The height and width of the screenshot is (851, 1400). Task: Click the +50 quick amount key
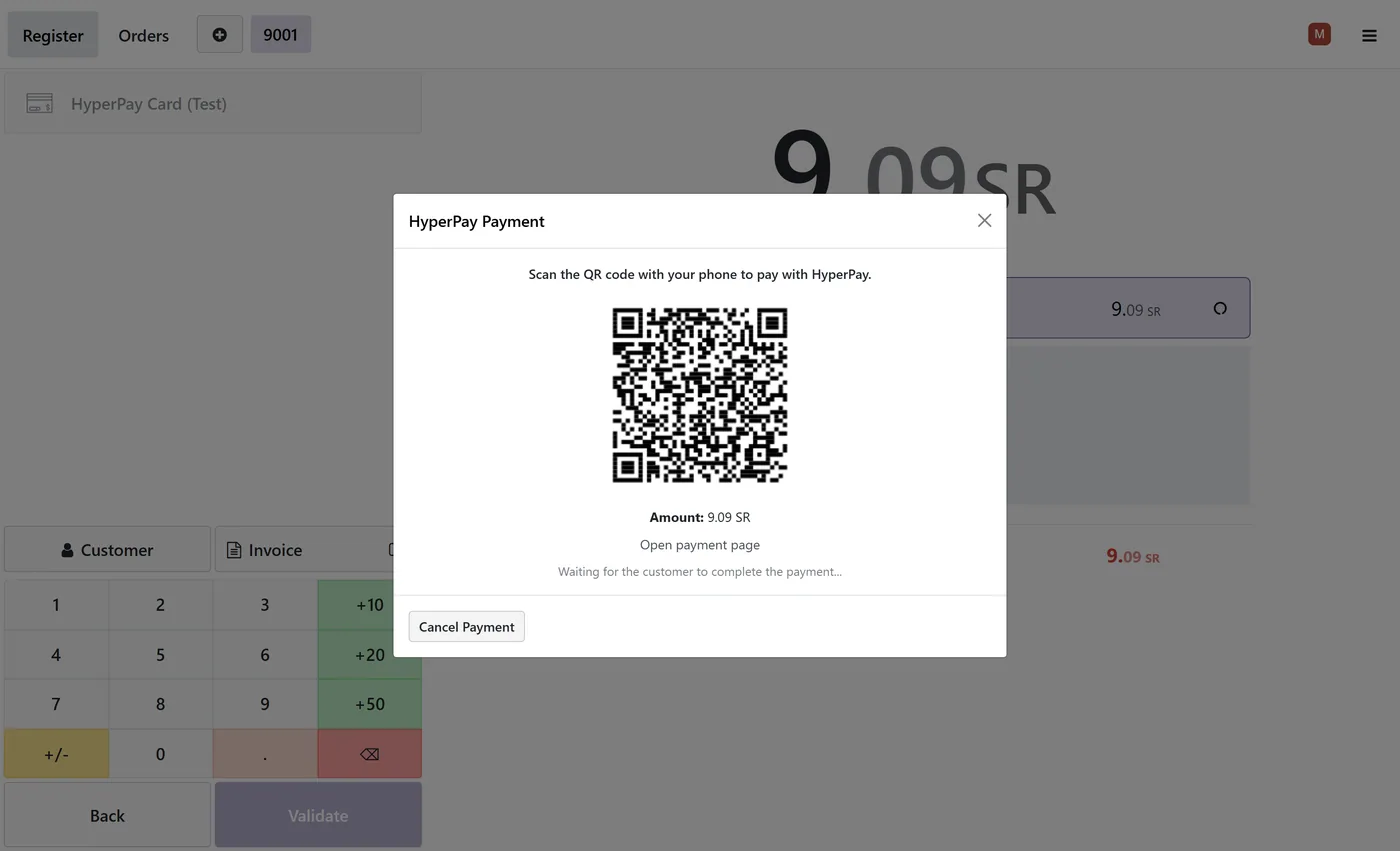369,704
